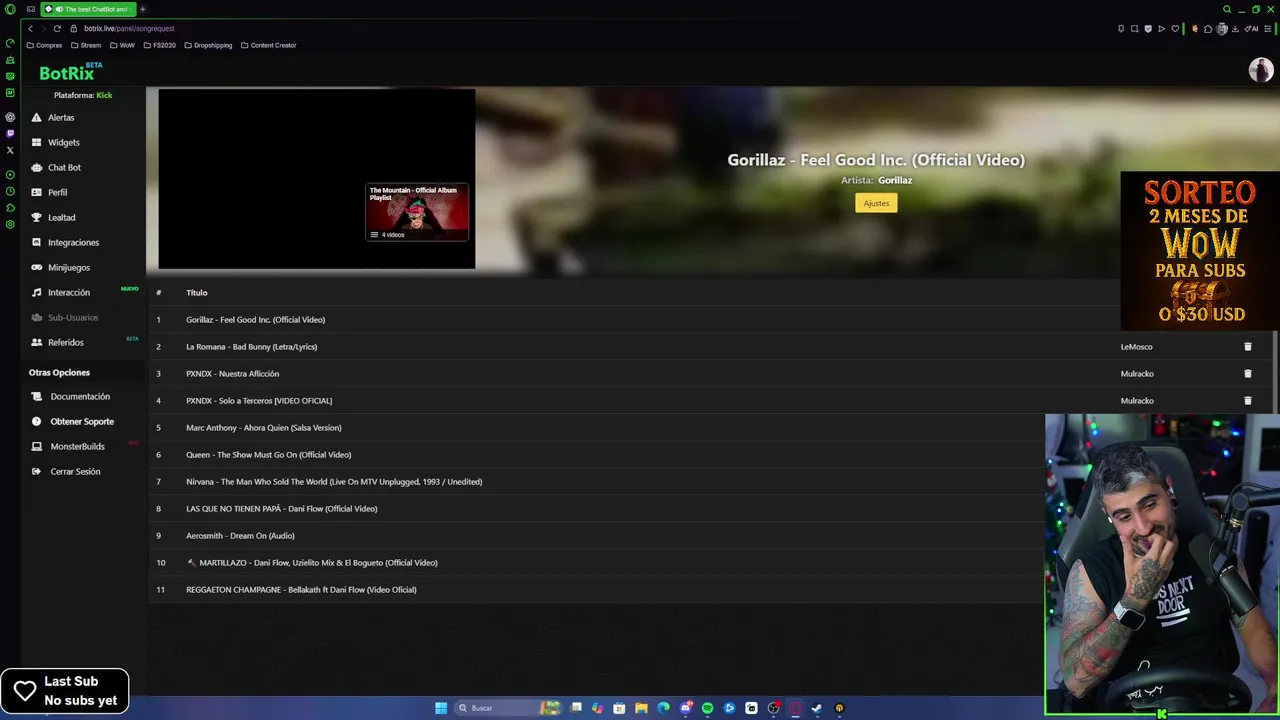Open browser Easy Setup menu icon
This screenshot has height=720, width=1280.
click(1268, 28)
